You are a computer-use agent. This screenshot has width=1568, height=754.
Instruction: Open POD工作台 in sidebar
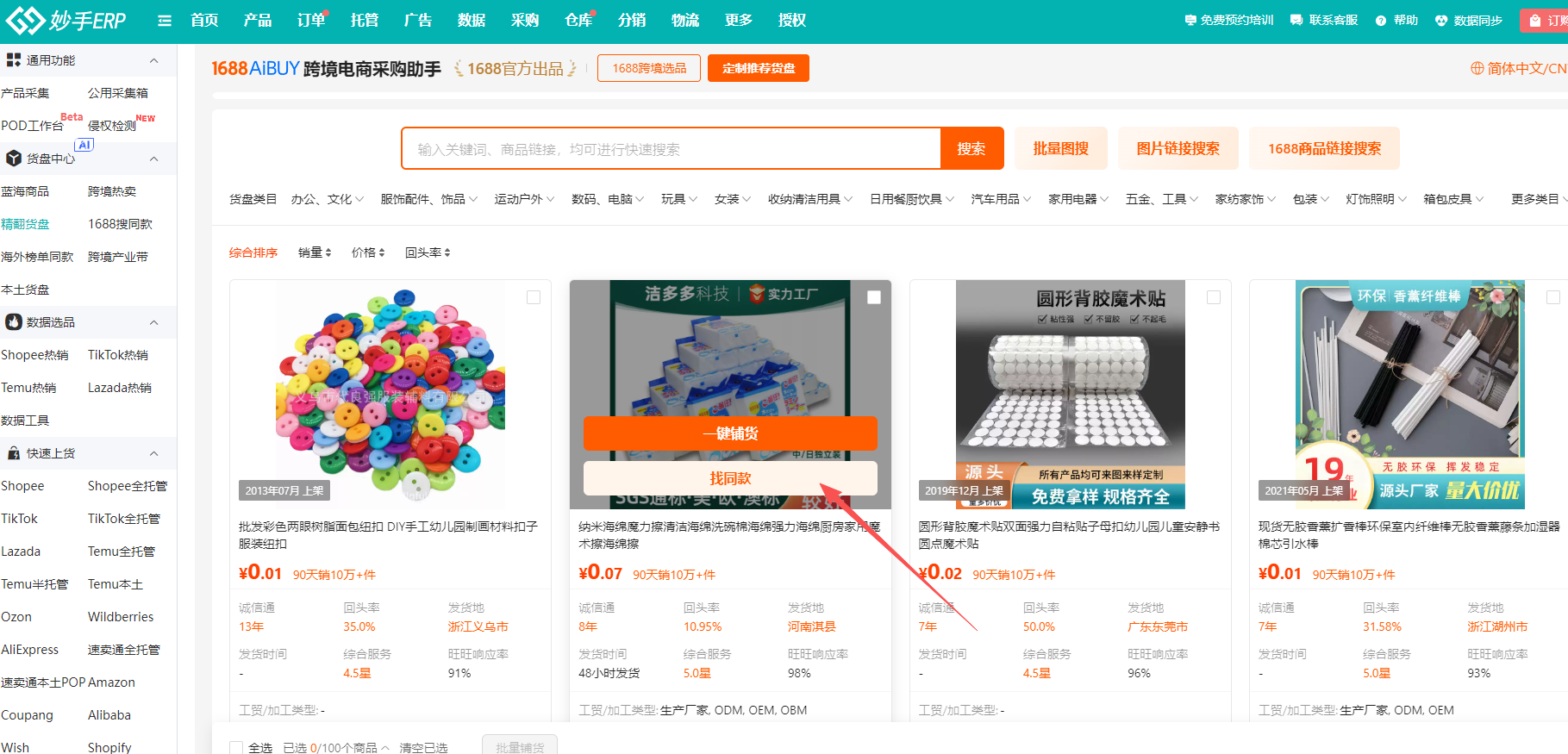point(32,125)
